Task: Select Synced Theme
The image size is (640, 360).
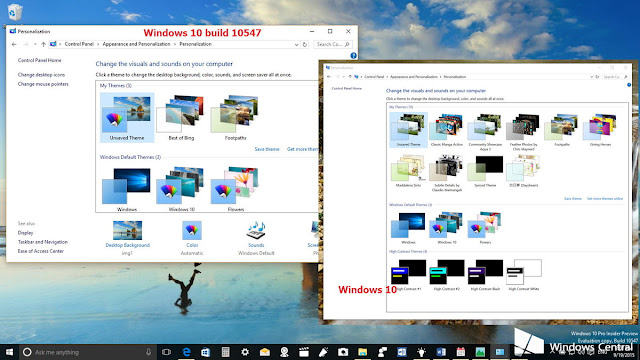Action: [485, 171]
